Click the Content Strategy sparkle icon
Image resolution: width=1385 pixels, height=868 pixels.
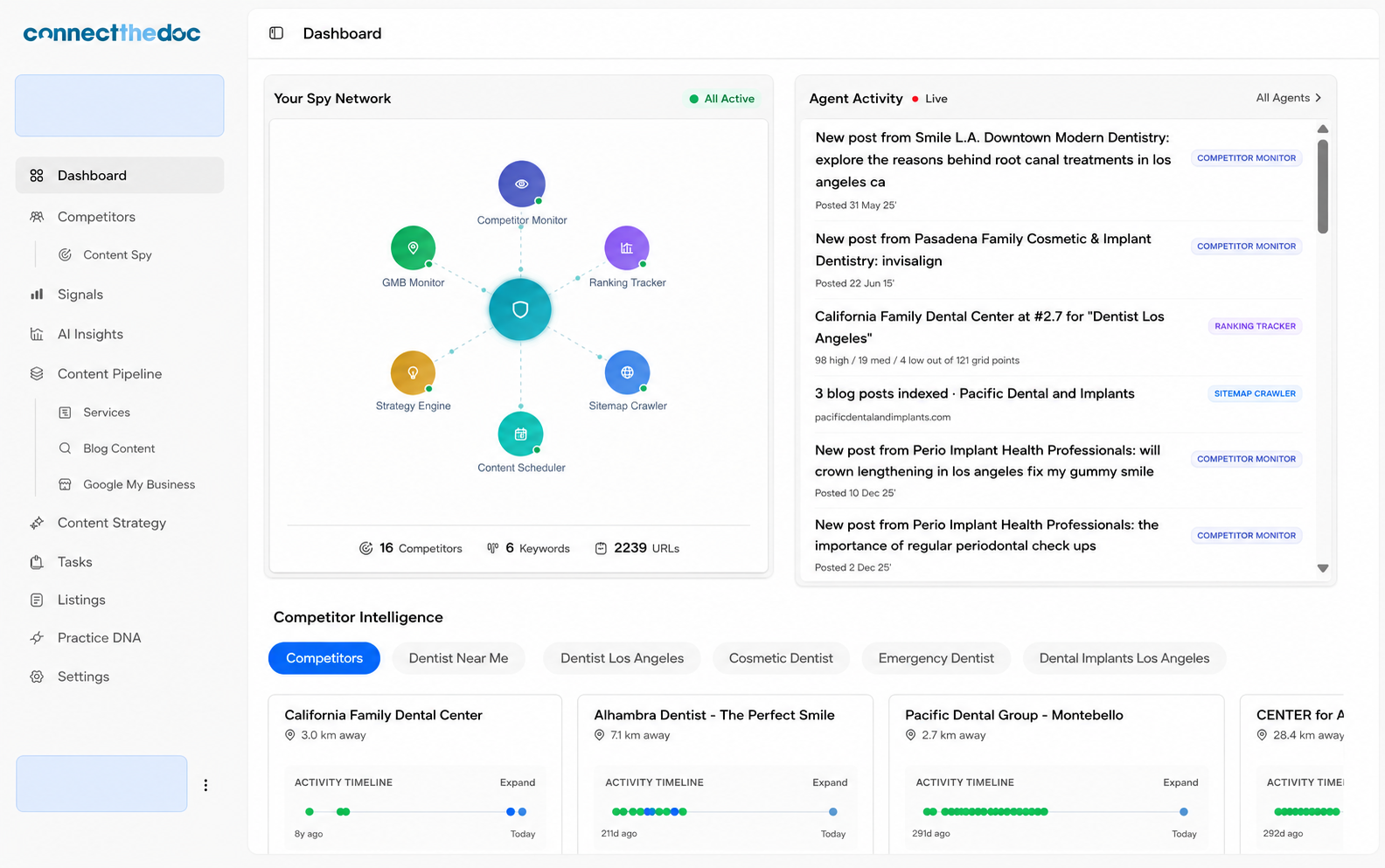[37, 523]
